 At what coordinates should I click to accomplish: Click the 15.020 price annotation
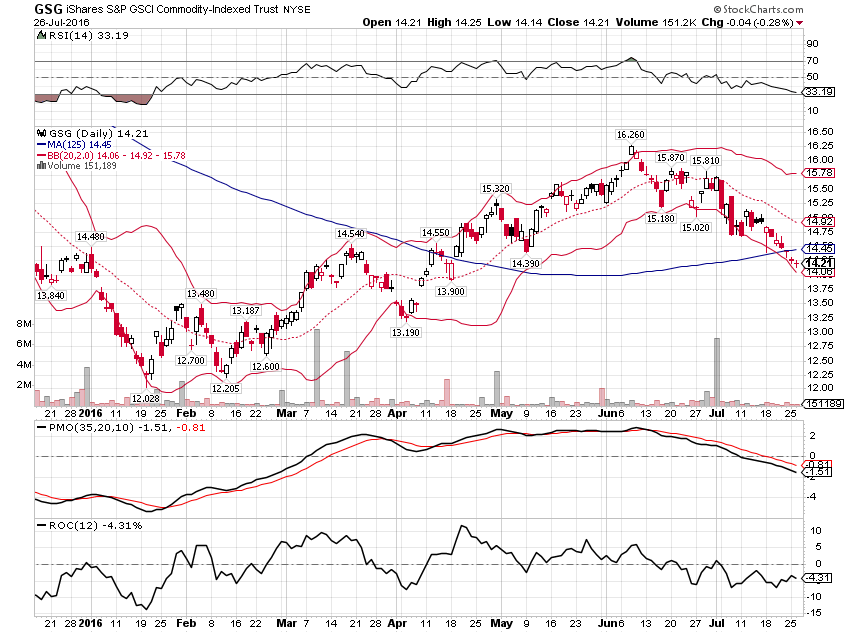click(696, 228)
